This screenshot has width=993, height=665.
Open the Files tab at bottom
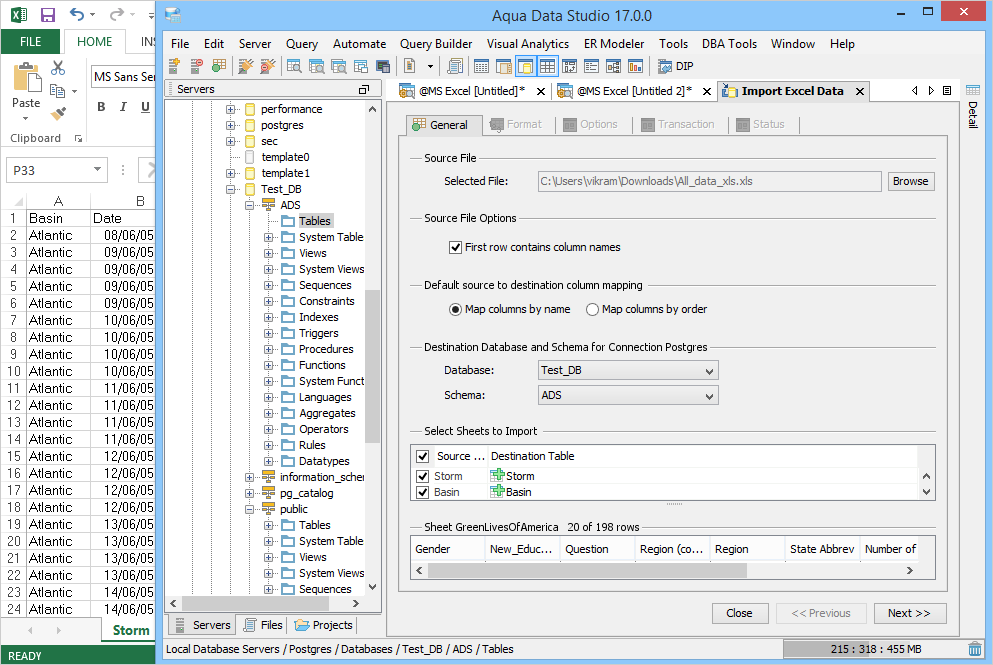(x=263, y=625)
